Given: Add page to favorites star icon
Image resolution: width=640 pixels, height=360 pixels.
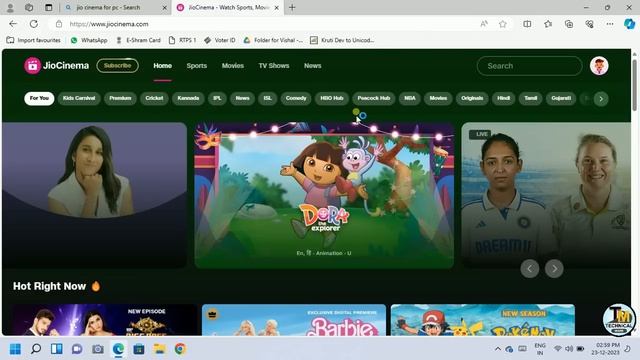Looking at the screenshot, I should 503,24.
